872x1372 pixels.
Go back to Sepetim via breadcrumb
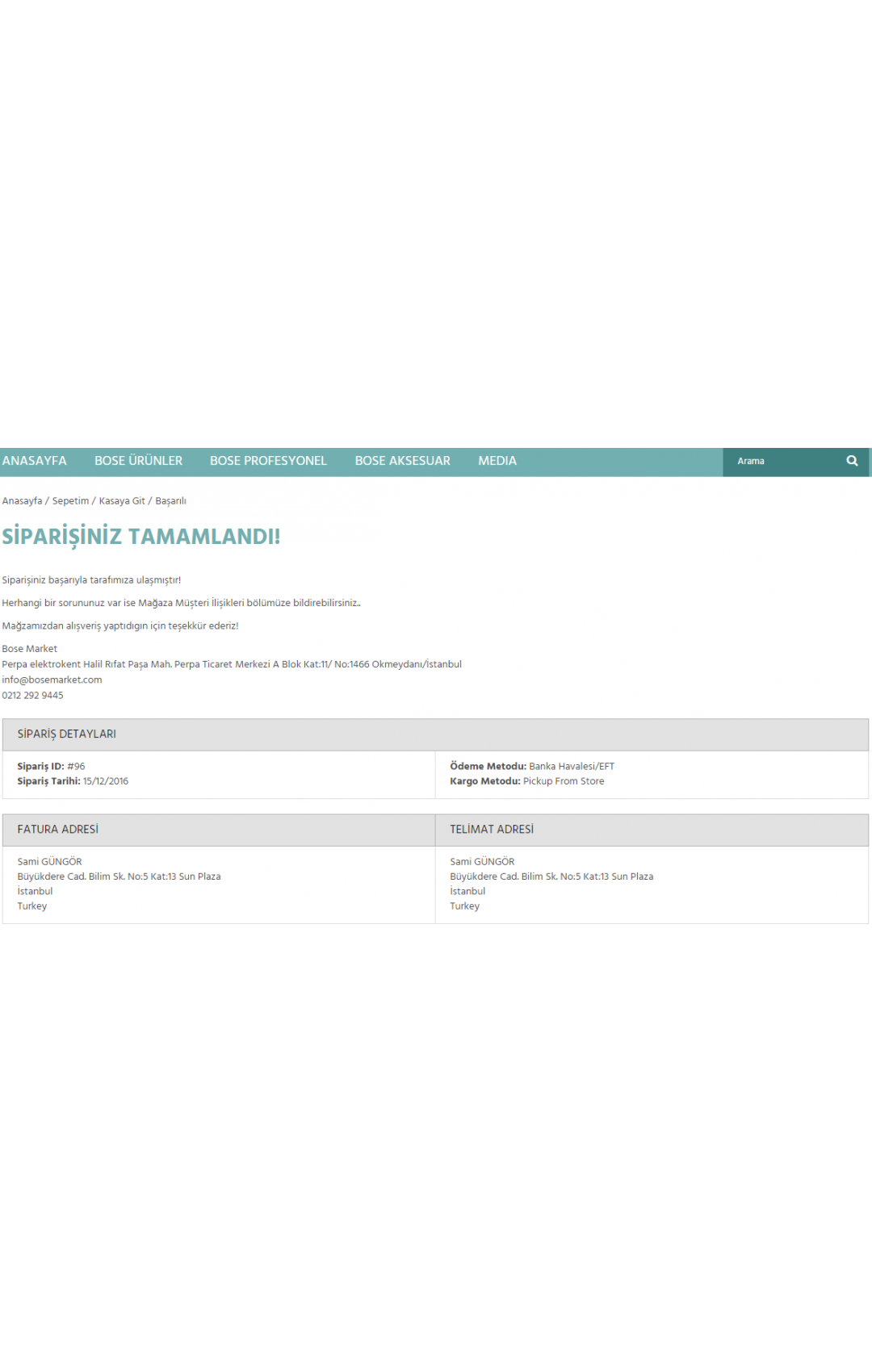point(70,501)
